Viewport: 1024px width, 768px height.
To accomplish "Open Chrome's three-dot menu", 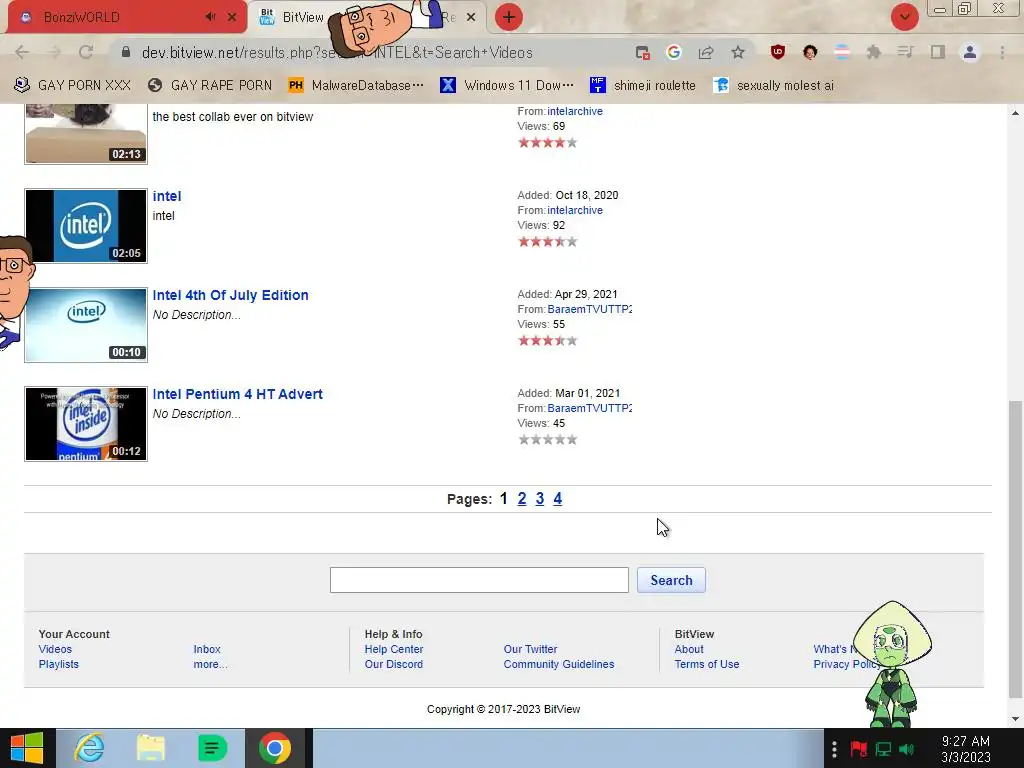I will point(1002,52).
